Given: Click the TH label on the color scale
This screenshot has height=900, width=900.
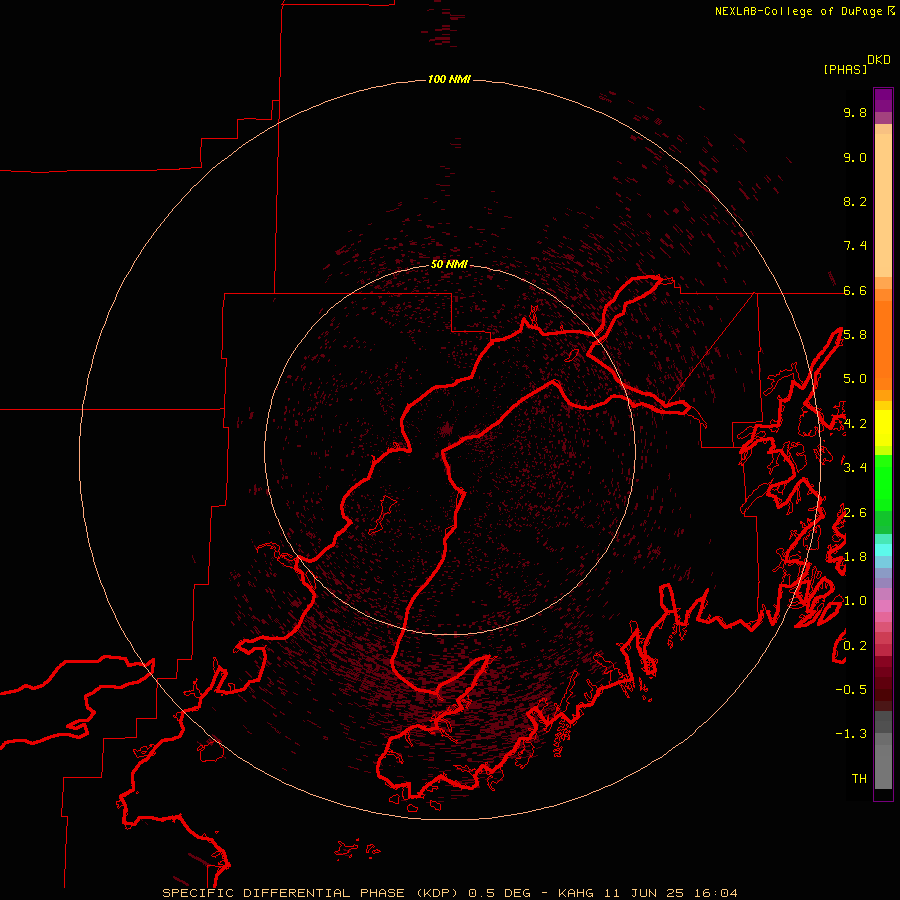Looking at the screenshot, I should [x=859, y=779].
